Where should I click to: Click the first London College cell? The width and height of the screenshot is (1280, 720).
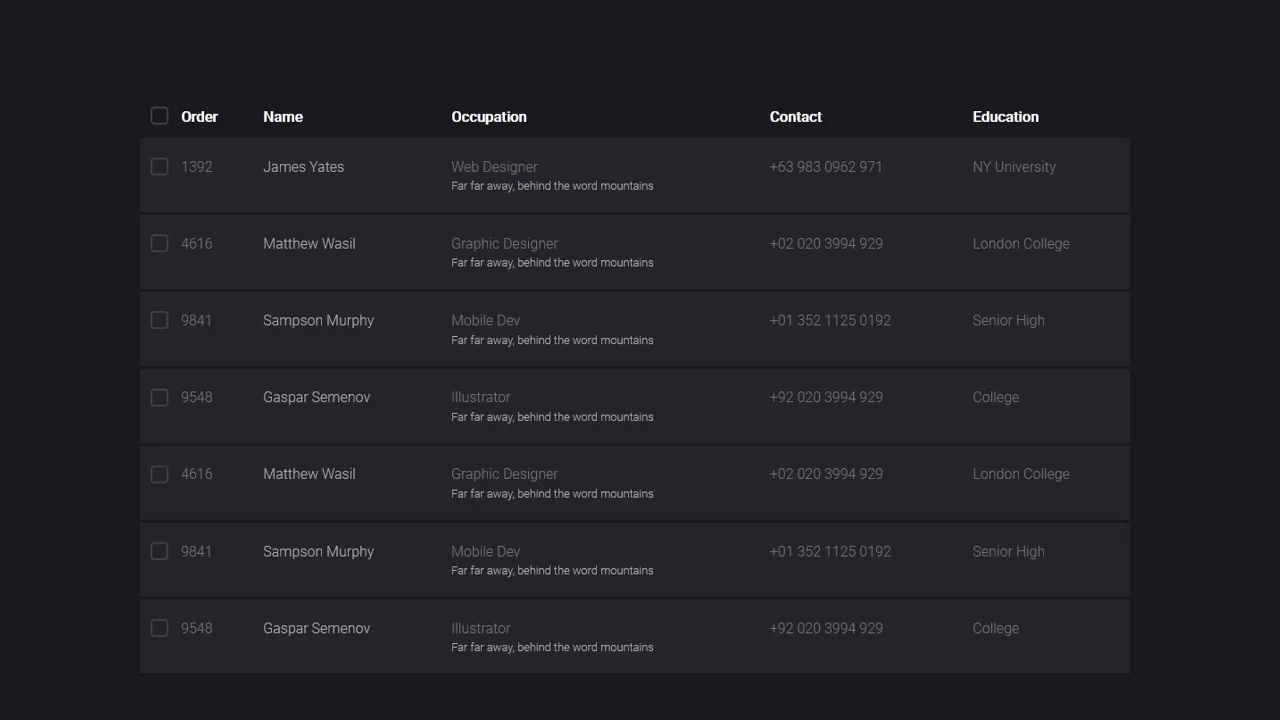tap(1021, 244)
